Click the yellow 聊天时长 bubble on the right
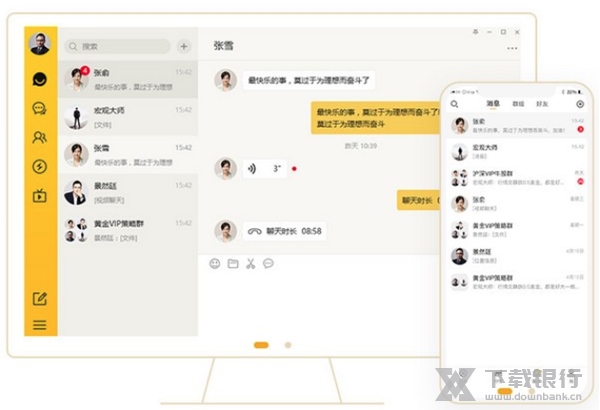The width and height of the screenshot is (600, 410). 419,200
